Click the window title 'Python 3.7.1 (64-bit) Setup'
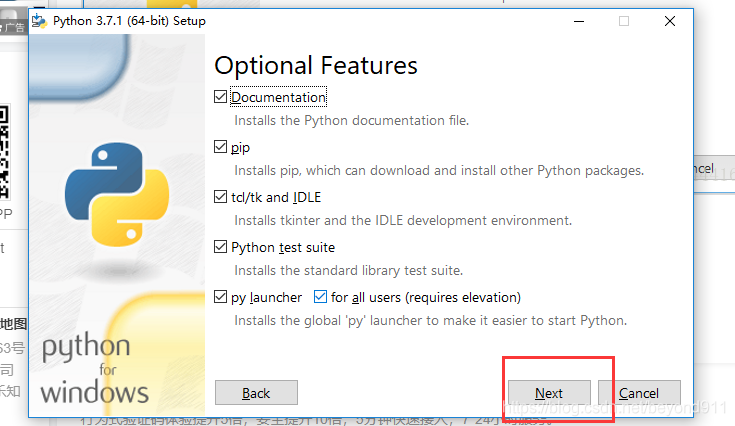The width and height of the screenshot is (735, 426). [129, 21]
